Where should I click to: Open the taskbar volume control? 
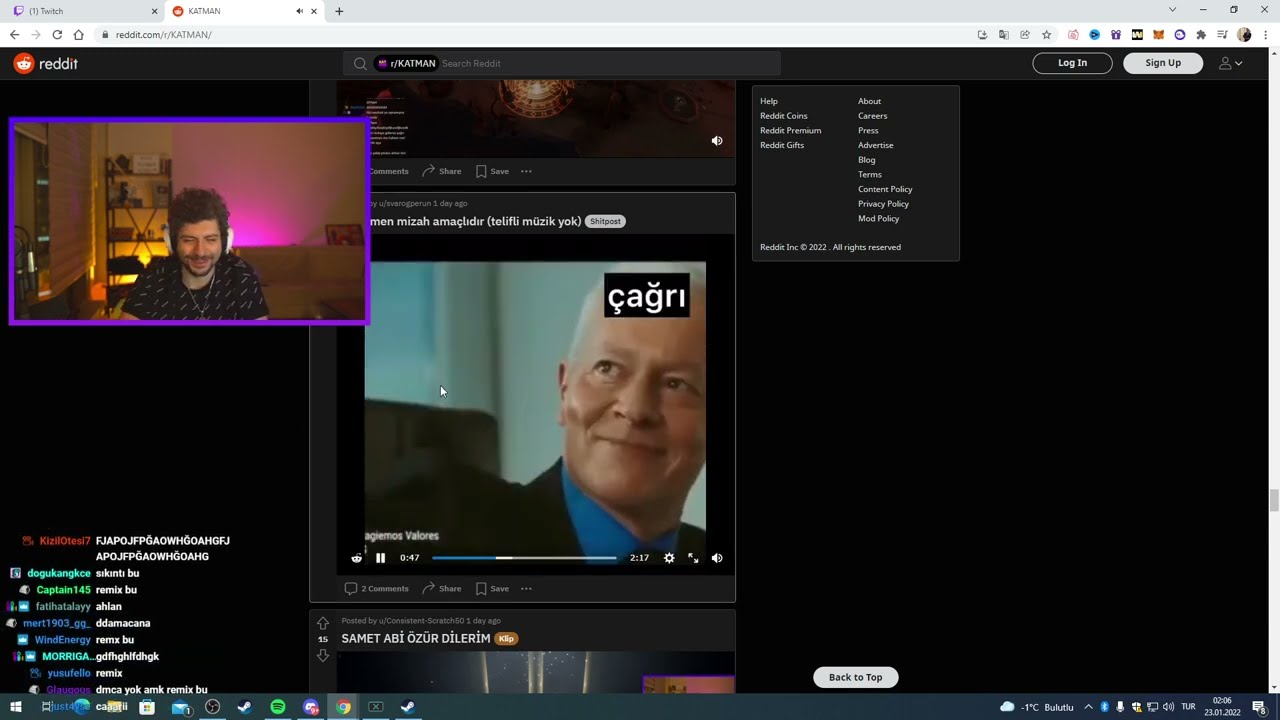(1169, 707)
